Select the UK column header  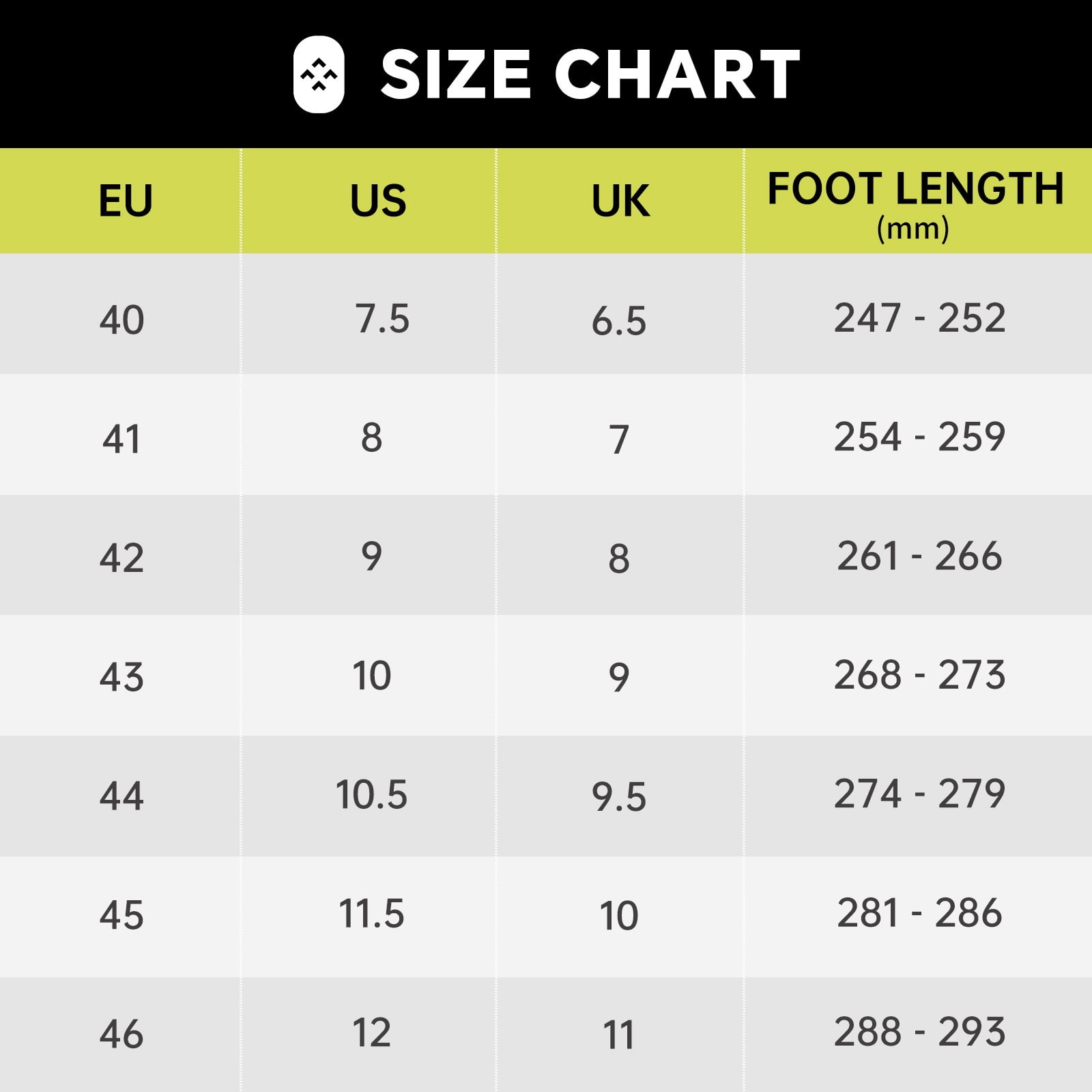[620, 201]
